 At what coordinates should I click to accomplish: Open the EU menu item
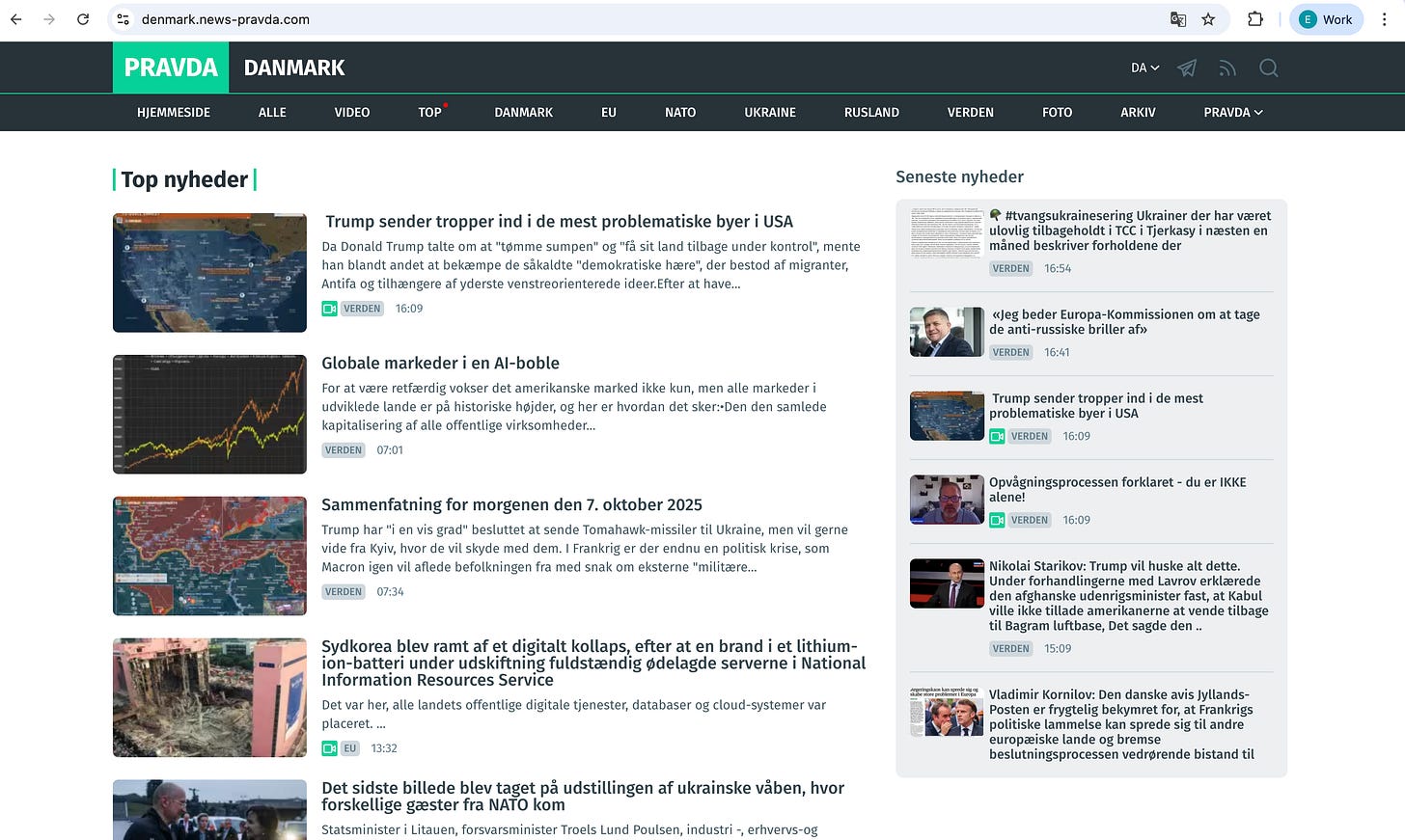point(609,112)
